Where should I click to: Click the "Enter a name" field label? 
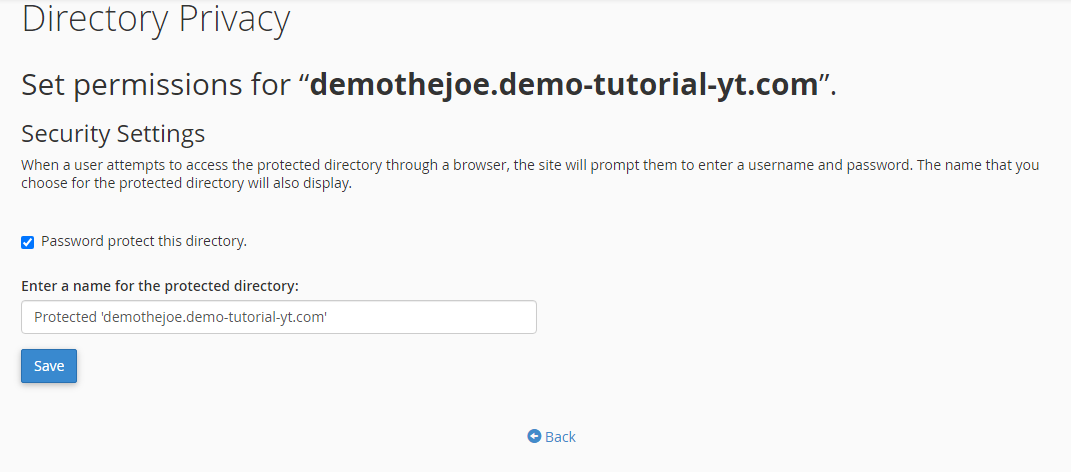(160, 286)
